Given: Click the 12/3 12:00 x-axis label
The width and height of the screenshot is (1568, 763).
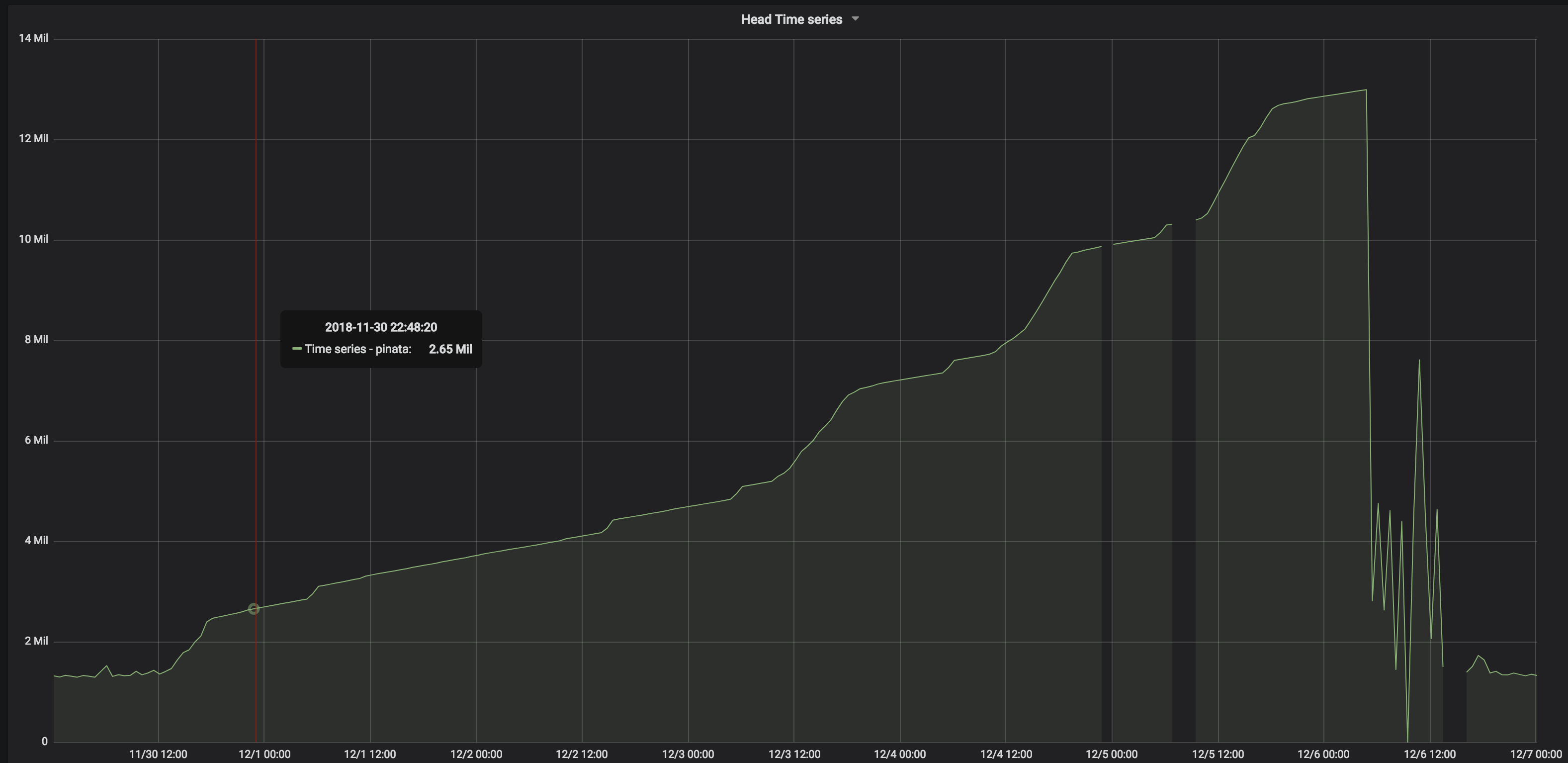Looking at the screenshot, I should tap(794, 754).
